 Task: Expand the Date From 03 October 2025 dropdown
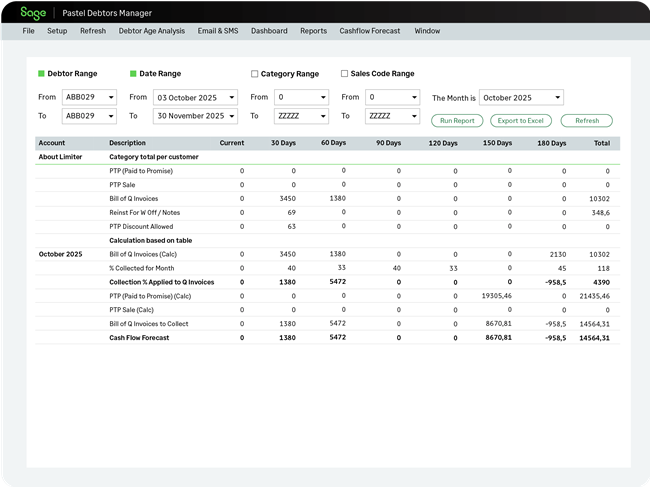tap(195, 97)
